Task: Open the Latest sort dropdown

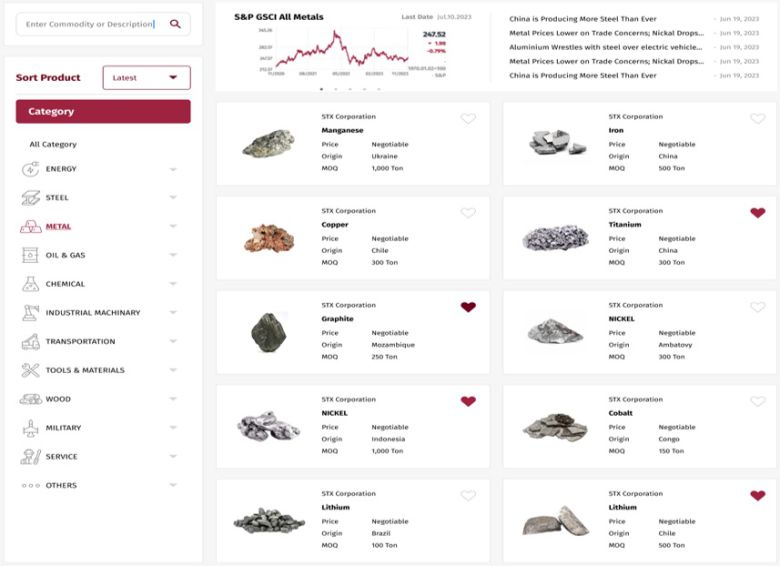Action: 146,78
